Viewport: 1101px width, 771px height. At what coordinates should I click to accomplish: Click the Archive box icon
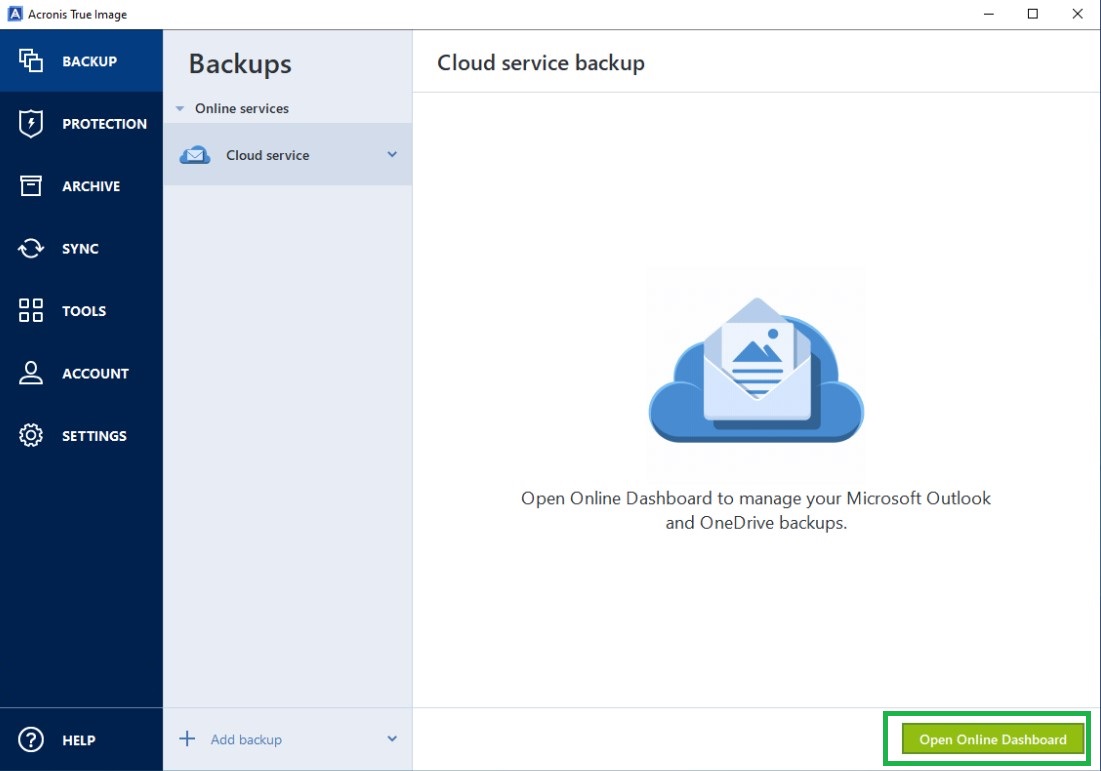pos(31,186)
